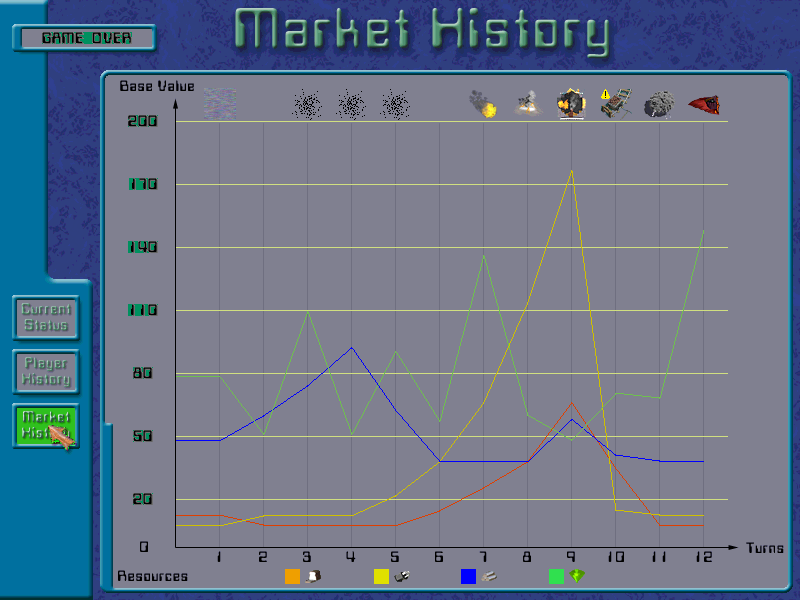Click the red spaceship event icon
This screenshot has width=800, height=600.
[703, 104]
